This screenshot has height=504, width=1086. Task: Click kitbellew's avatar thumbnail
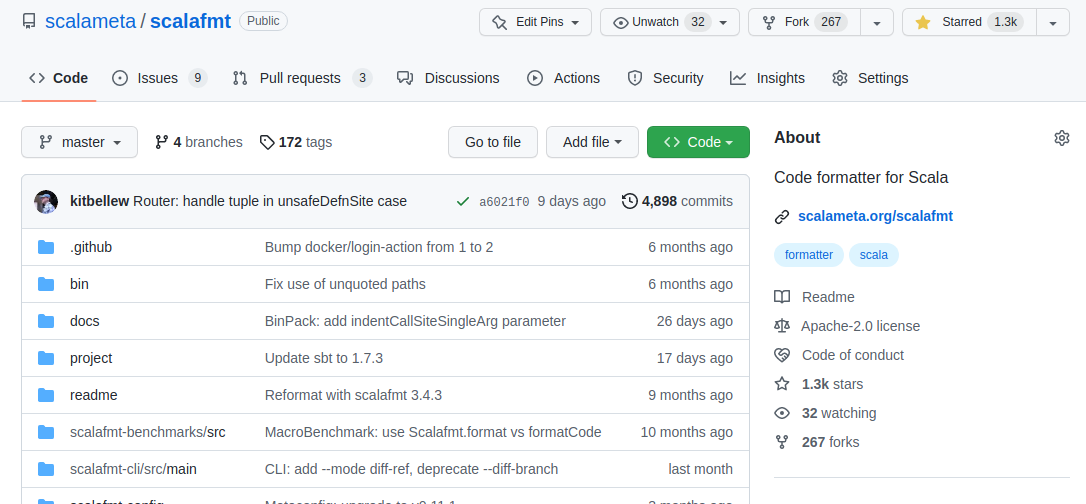(46, 201)
